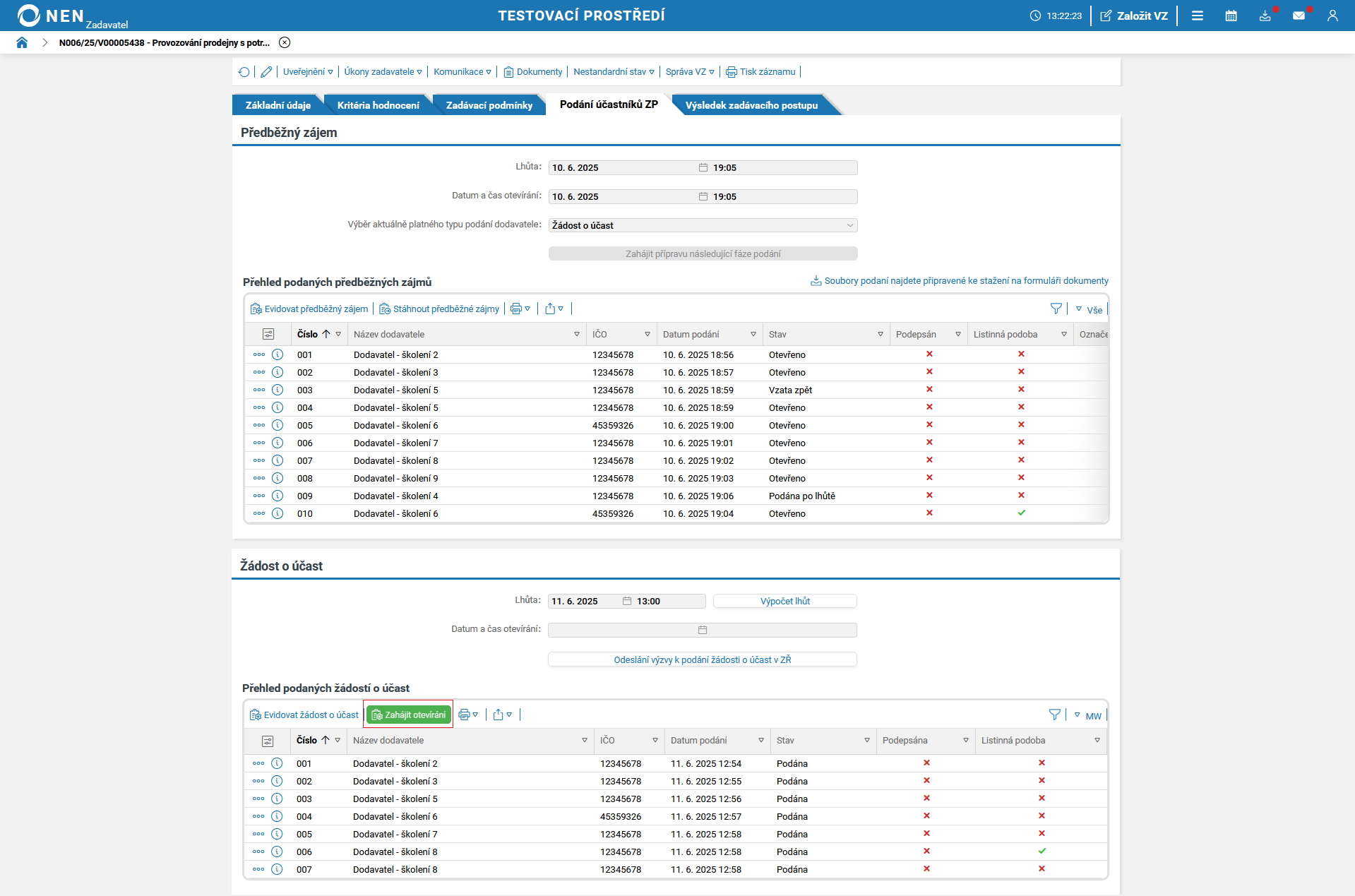Click the pencil edit icon
The width and height of the screenshot is (1355, 896).
point(266,72)
